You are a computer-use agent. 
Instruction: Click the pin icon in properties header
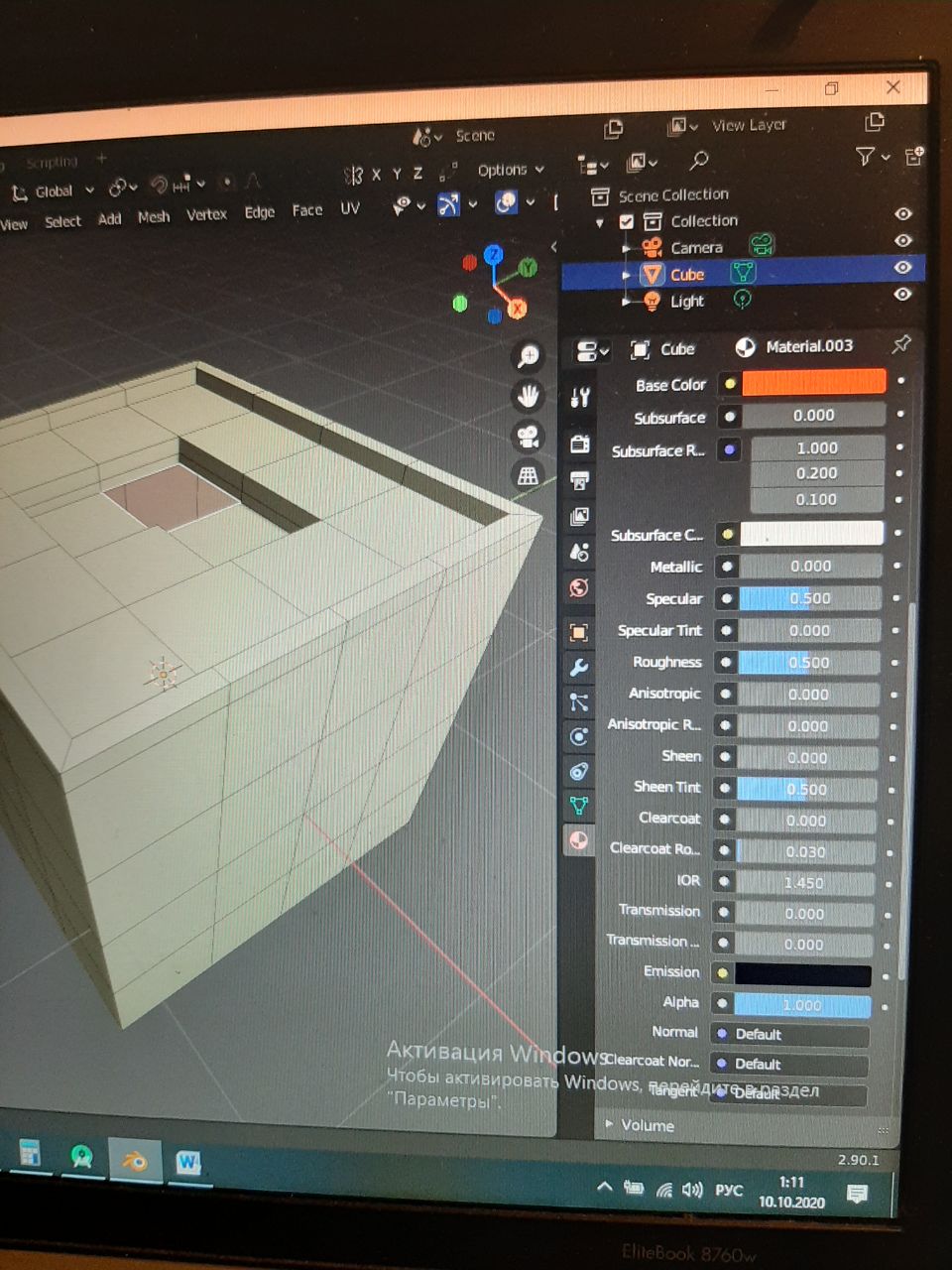(x=900, y=344)
